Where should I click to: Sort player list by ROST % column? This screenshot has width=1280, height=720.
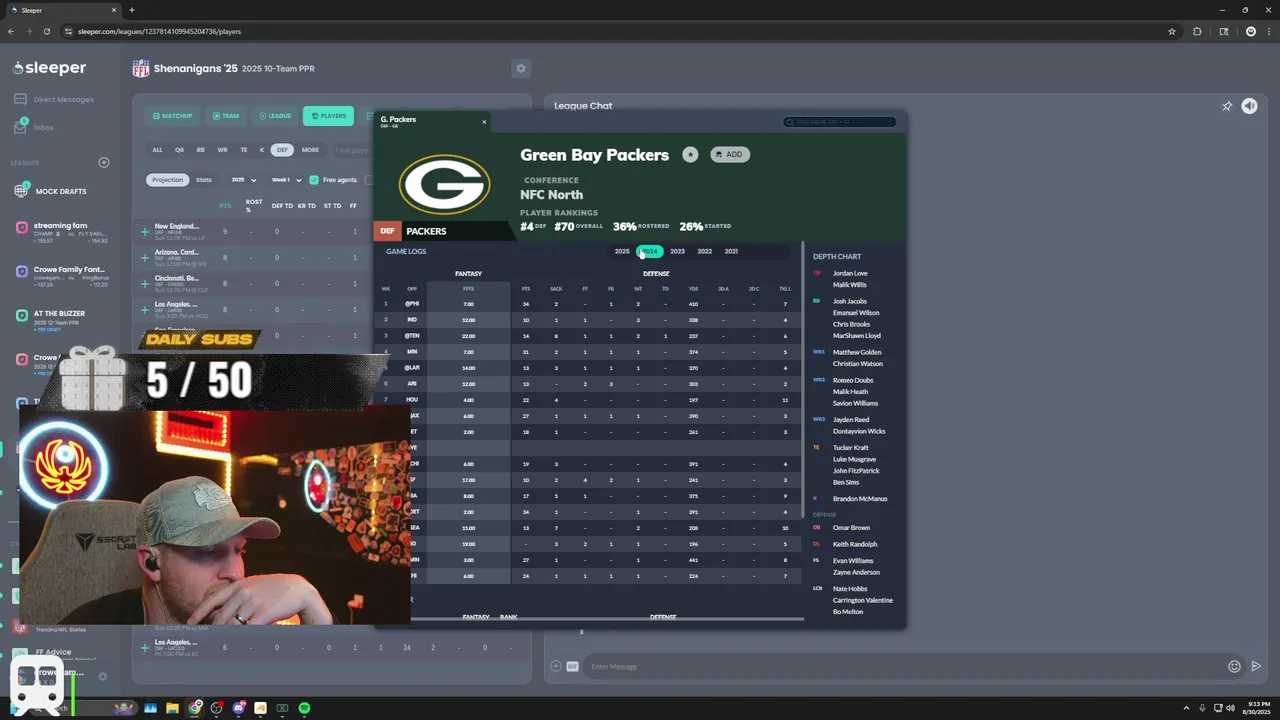[x=254, y=206]
